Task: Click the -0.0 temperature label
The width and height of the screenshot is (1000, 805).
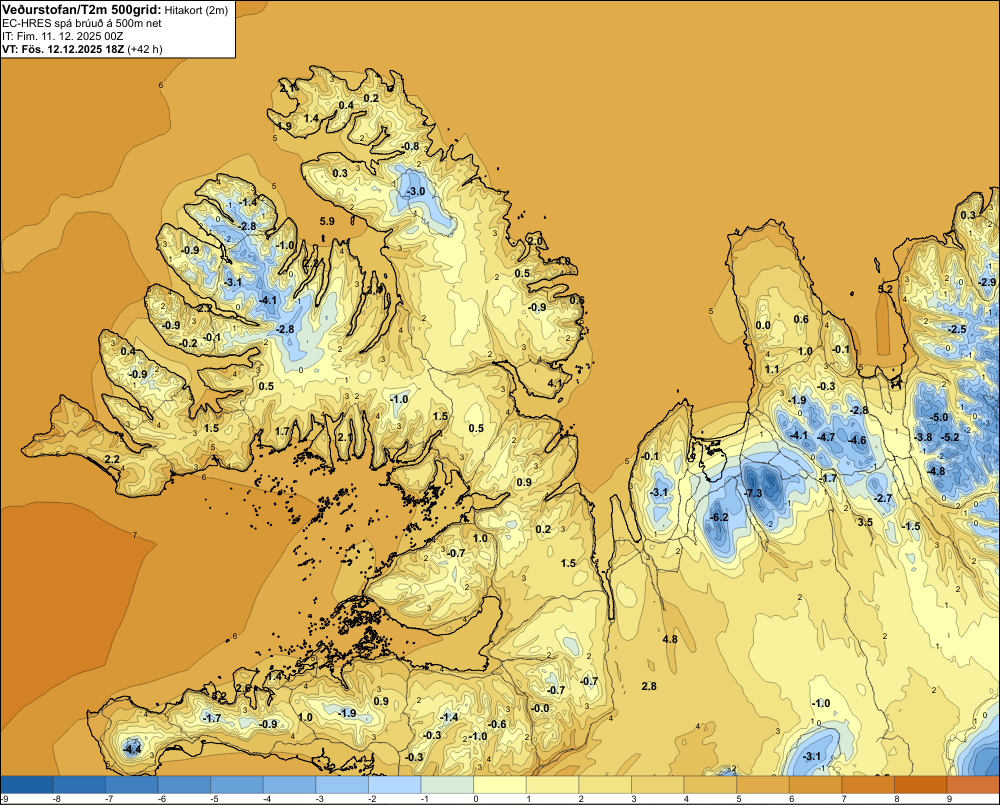Action: pos(540,708)
